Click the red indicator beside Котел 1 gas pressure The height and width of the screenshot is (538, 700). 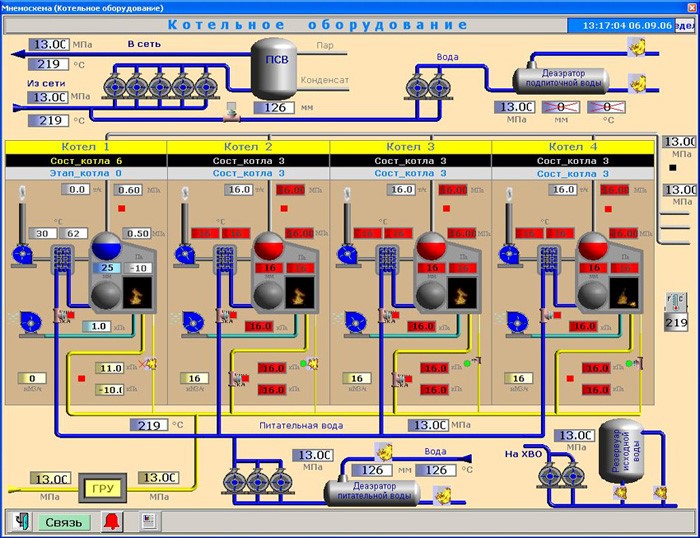pos(81,379)
